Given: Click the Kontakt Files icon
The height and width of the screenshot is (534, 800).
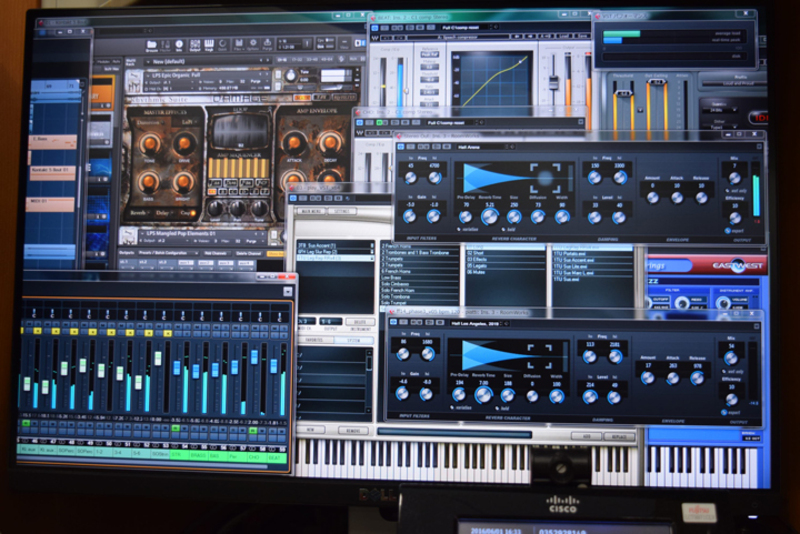Looking at the screenshot, I should (238, 45).
